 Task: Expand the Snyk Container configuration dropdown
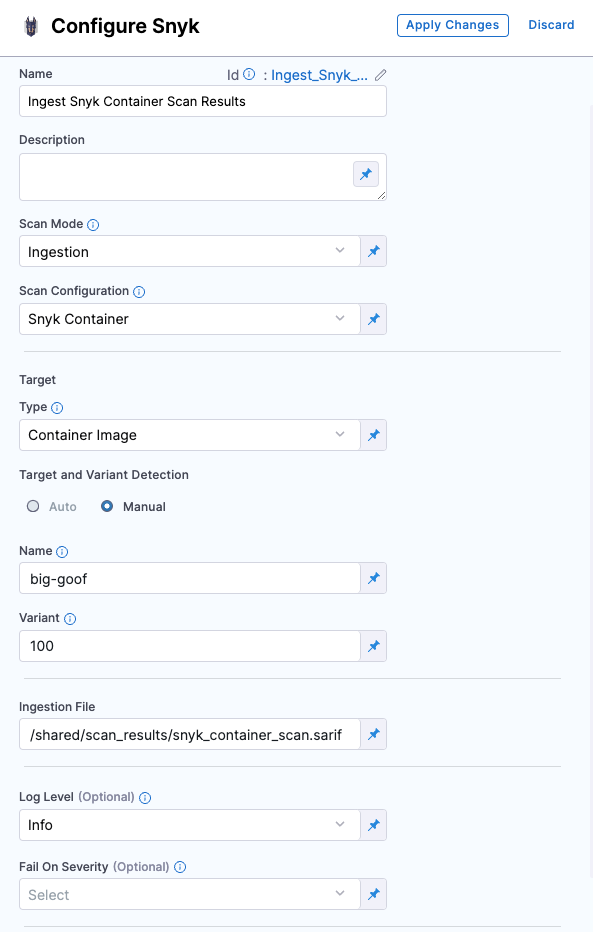click(190, 319)
